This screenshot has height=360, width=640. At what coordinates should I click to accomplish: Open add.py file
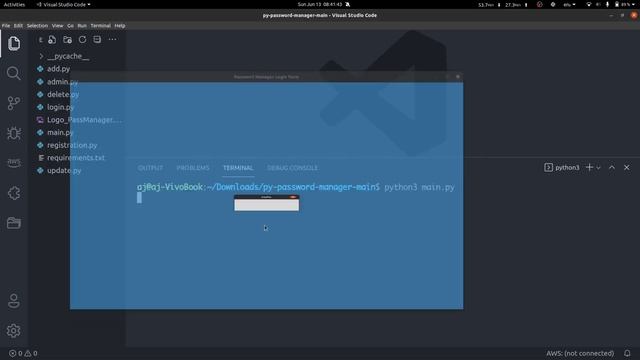58,69
